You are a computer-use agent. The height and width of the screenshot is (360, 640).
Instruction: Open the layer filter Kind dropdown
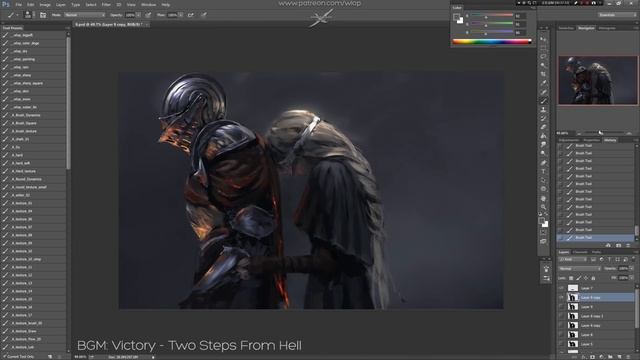point(573,260)
